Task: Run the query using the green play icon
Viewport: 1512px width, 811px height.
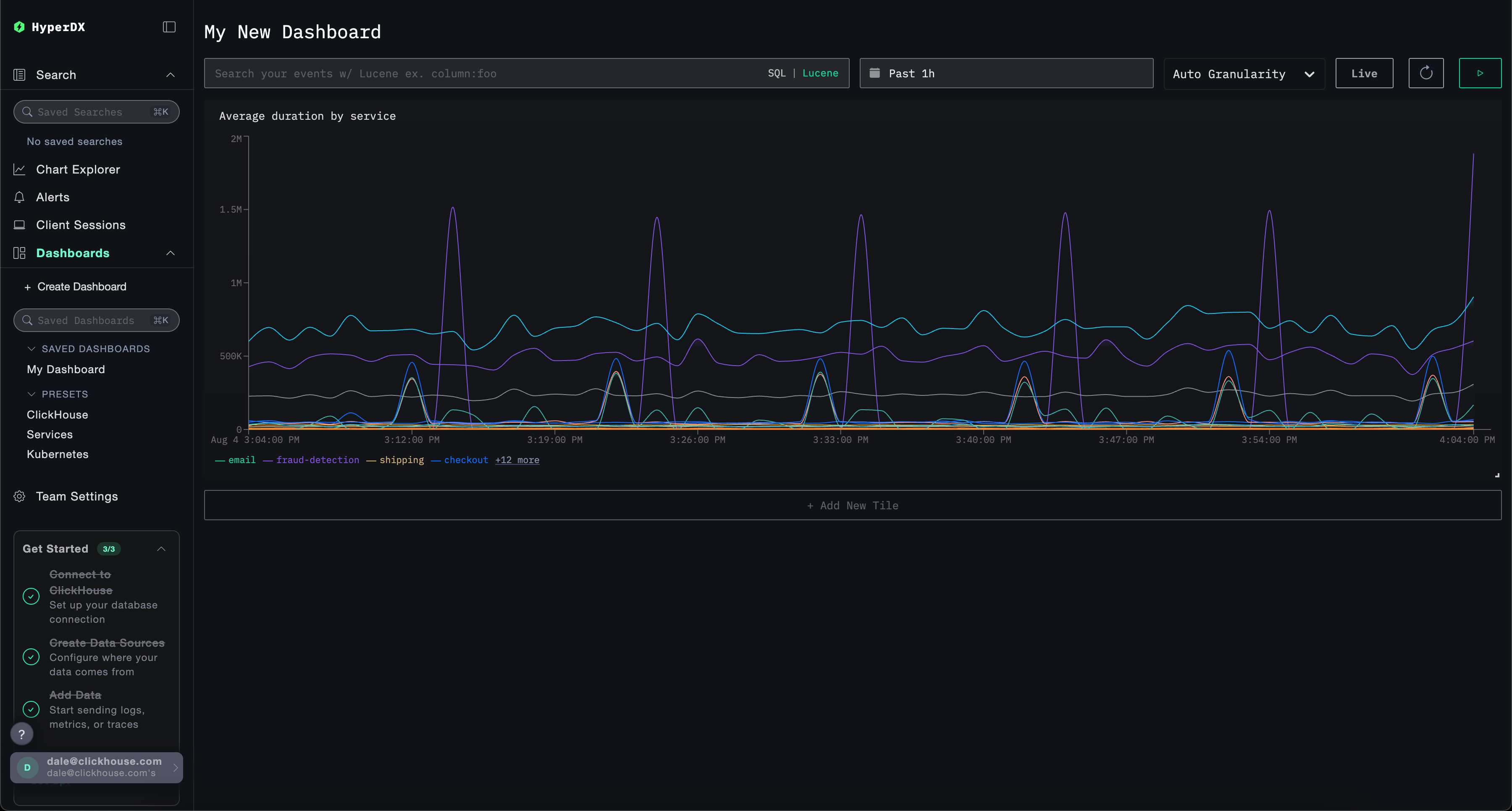Action: pyautogui.click(x=1480, y=73)
